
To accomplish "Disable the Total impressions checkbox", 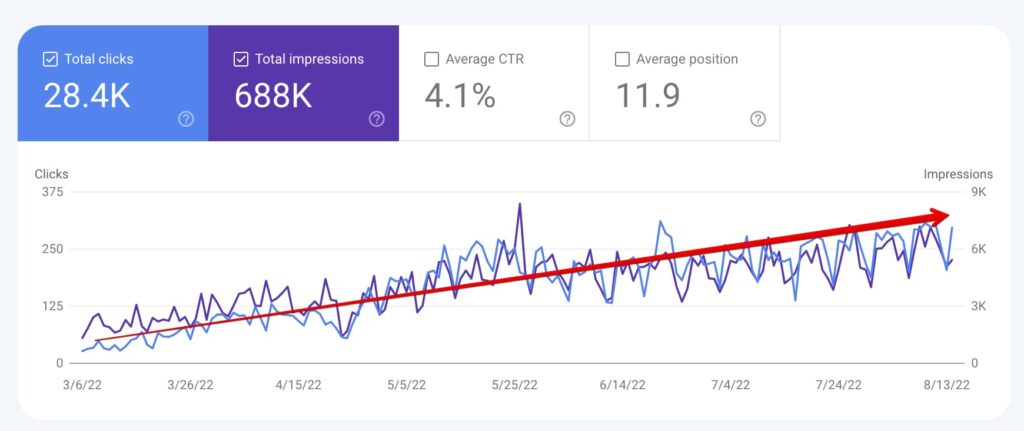I will click(x=241, y=59).
